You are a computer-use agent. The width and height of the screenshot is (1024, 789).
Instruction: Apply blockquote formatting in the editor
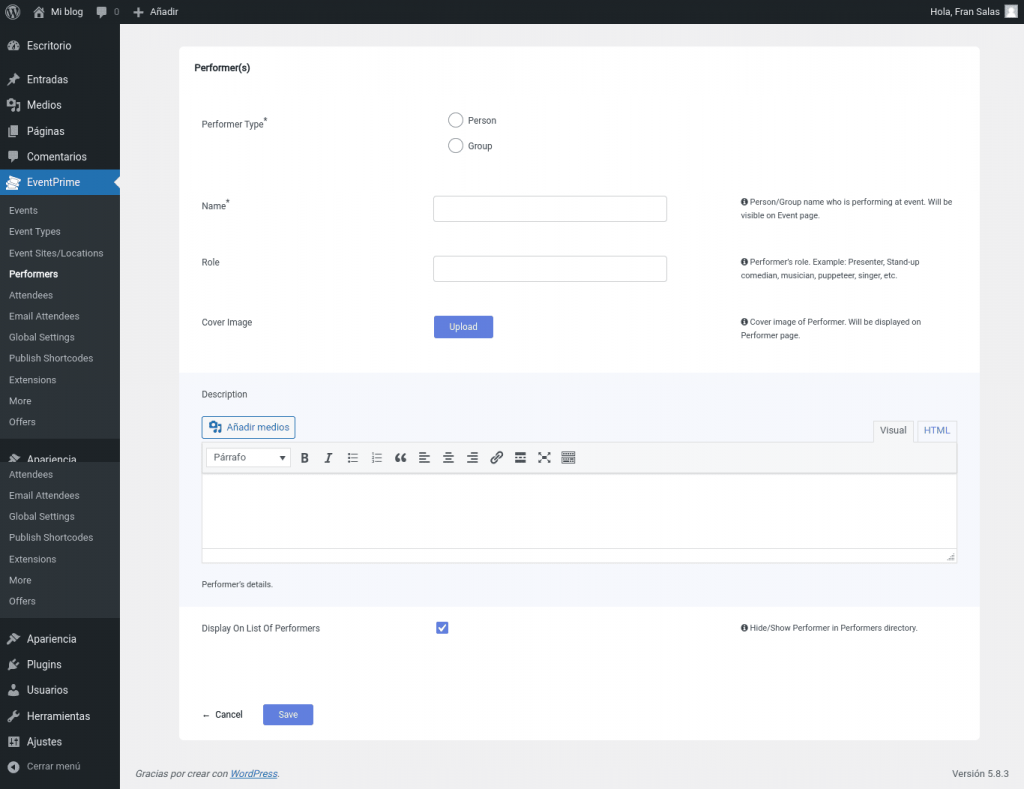point(400,458)
